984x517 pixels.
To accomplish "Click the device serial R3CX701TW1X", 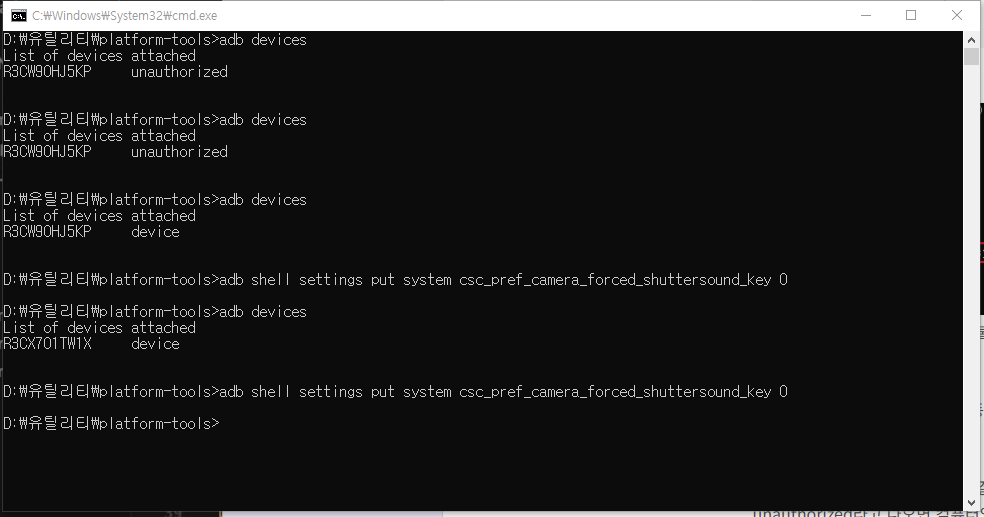I will tap(47, 344).
